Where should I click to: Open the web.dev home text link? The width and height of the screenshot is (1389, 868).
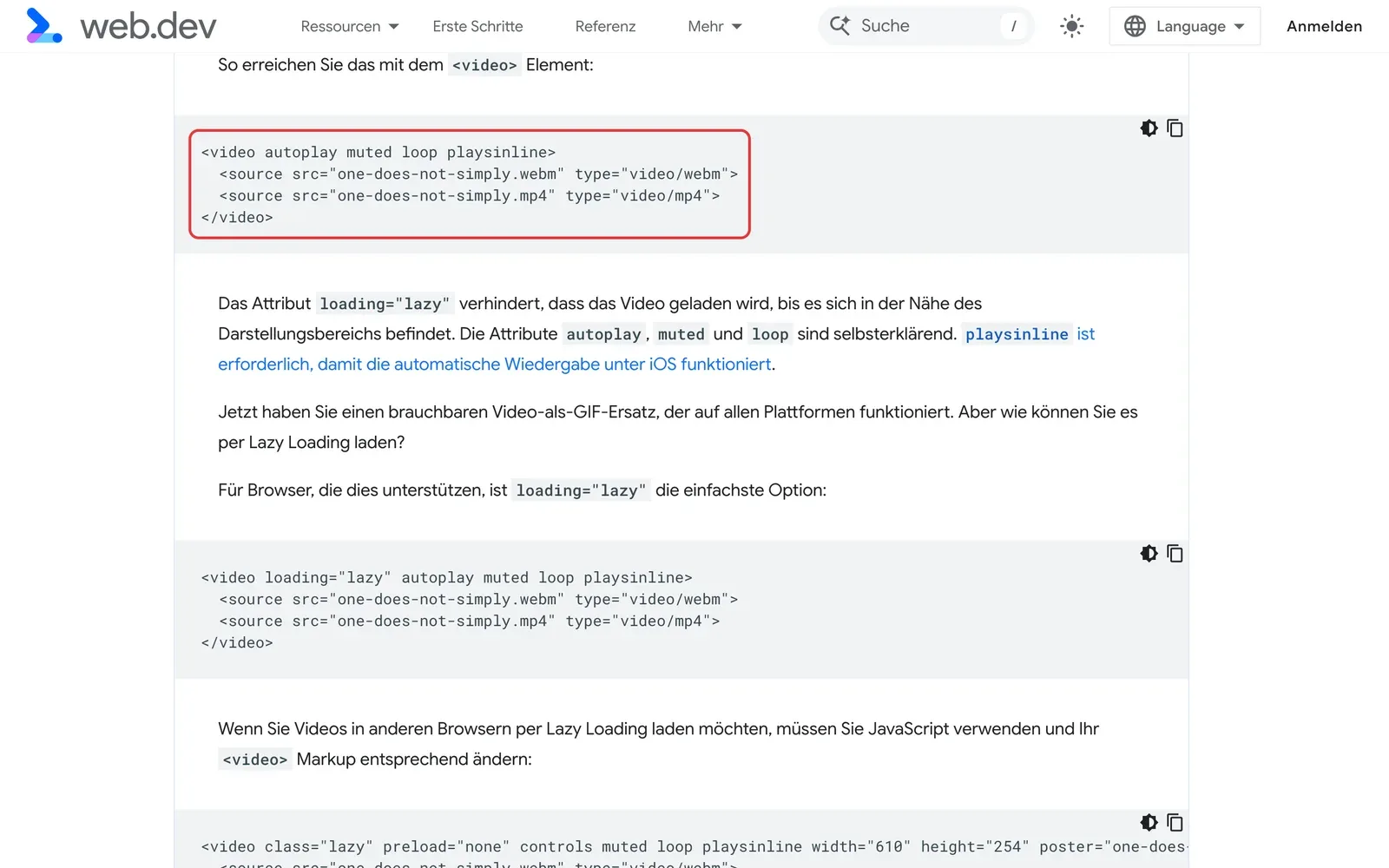coord(148,27)
